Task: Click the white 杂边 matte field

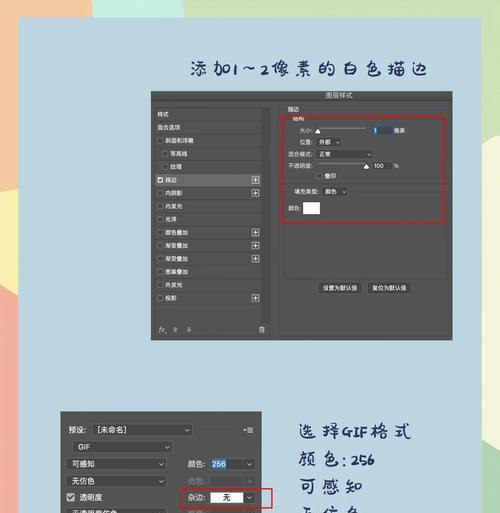Action: click(227, 498)
